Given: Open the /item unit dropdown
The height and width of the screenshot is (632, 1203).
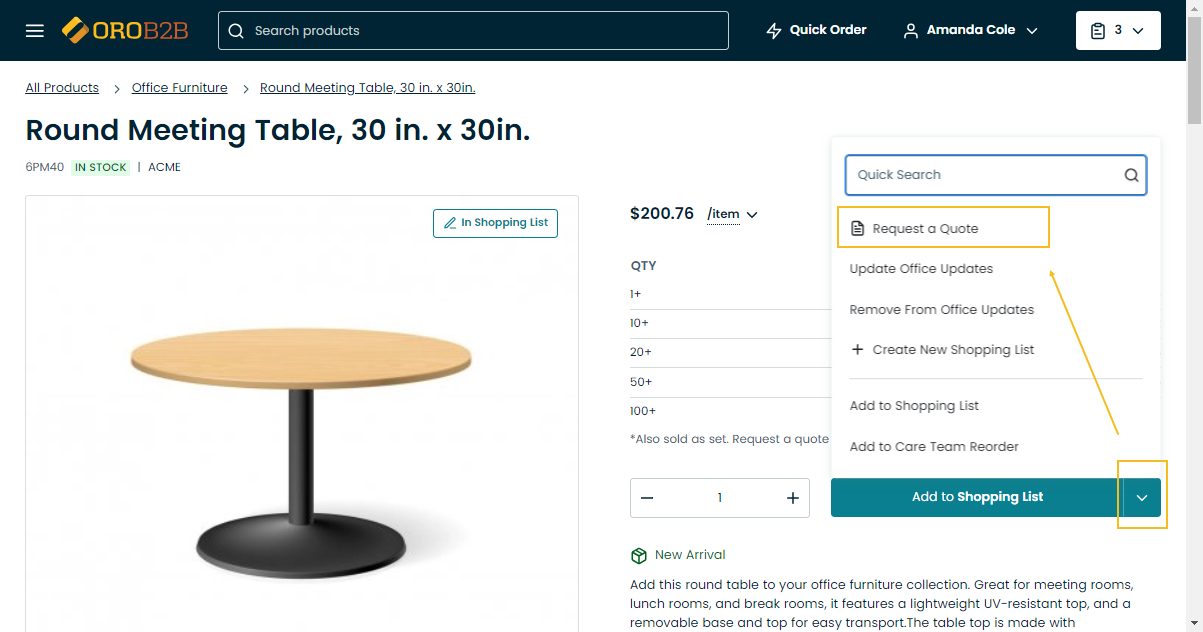Looking at the screenshot, I should [x=732, y=214].
